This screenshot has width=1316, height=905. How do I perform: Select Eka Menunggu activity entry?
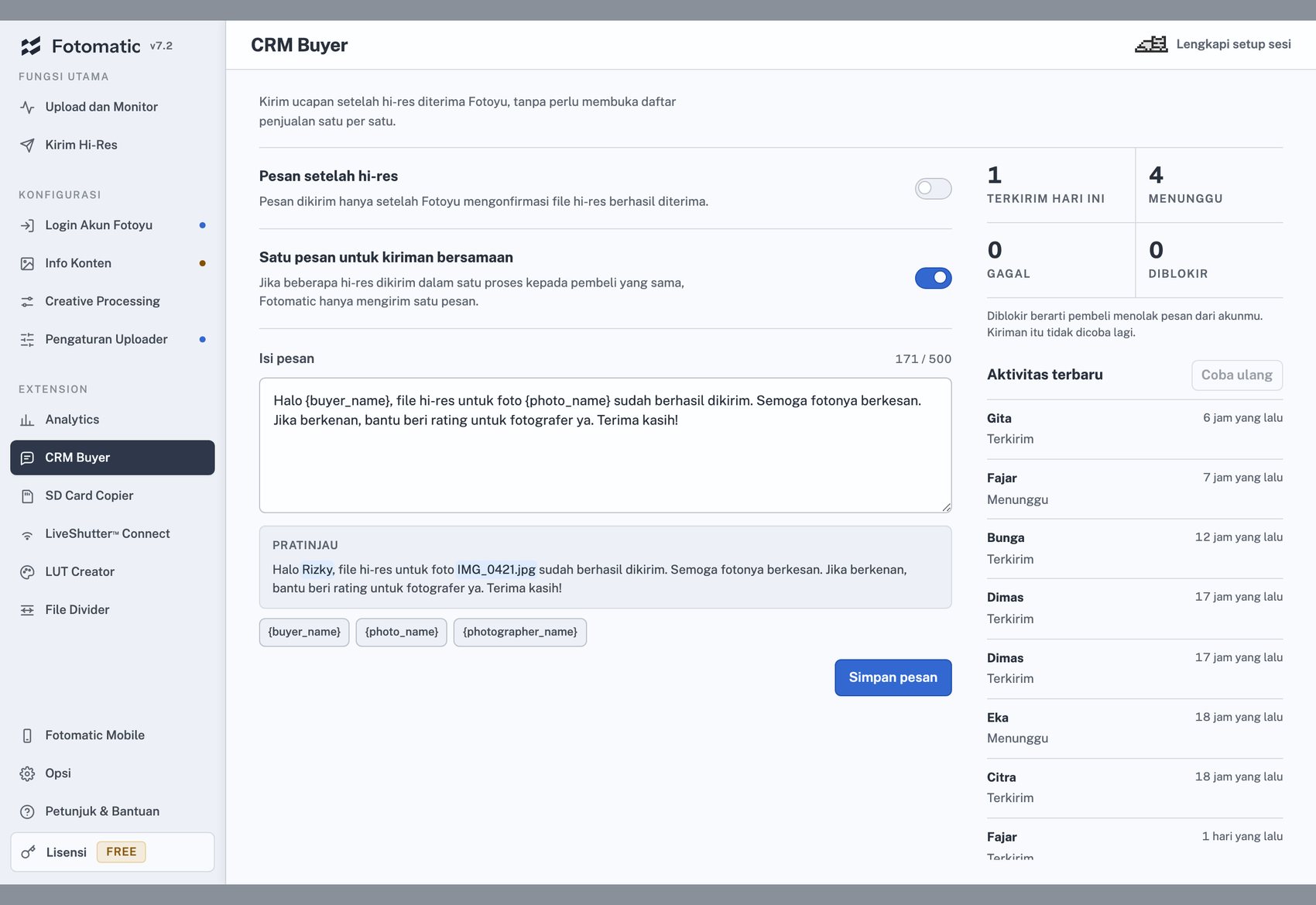coord(1135,728)
